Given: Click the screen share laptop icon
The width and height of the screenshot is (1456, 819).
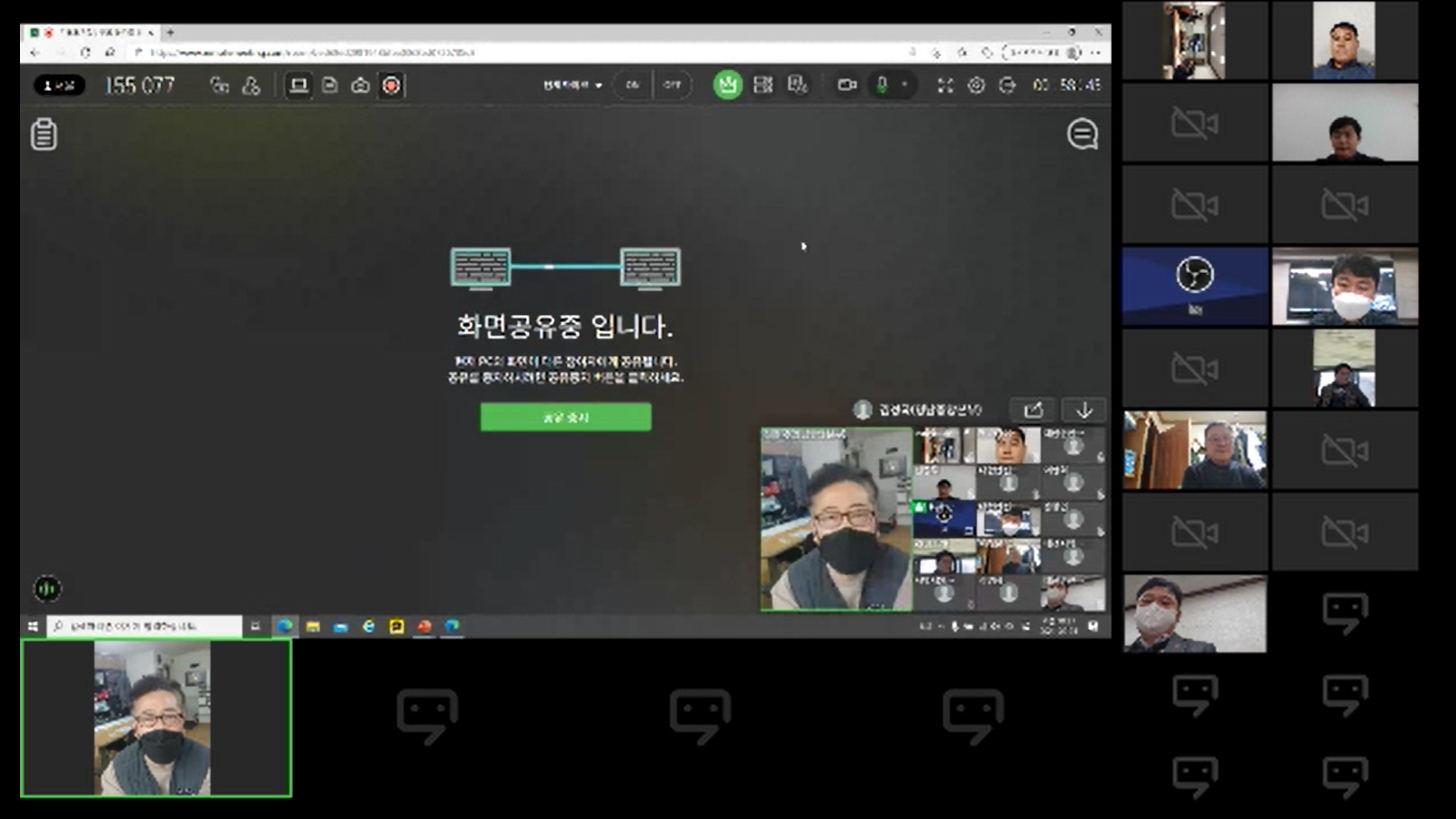Looking at the screenshot, I should 298,86.
